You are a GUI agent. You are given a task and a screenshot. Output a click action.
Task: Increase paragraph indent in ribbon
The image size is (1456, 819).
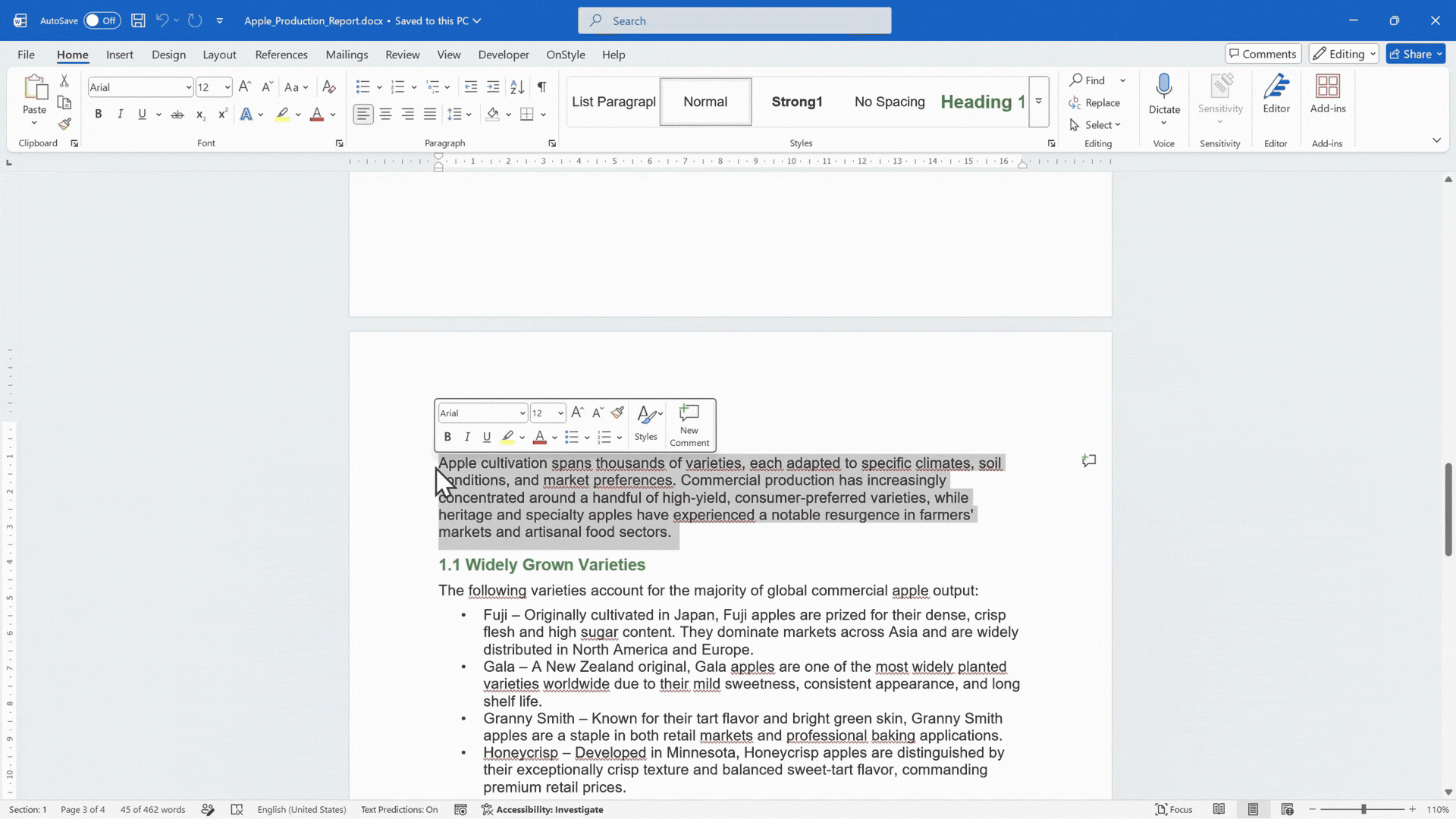click(x=493, y=87)
